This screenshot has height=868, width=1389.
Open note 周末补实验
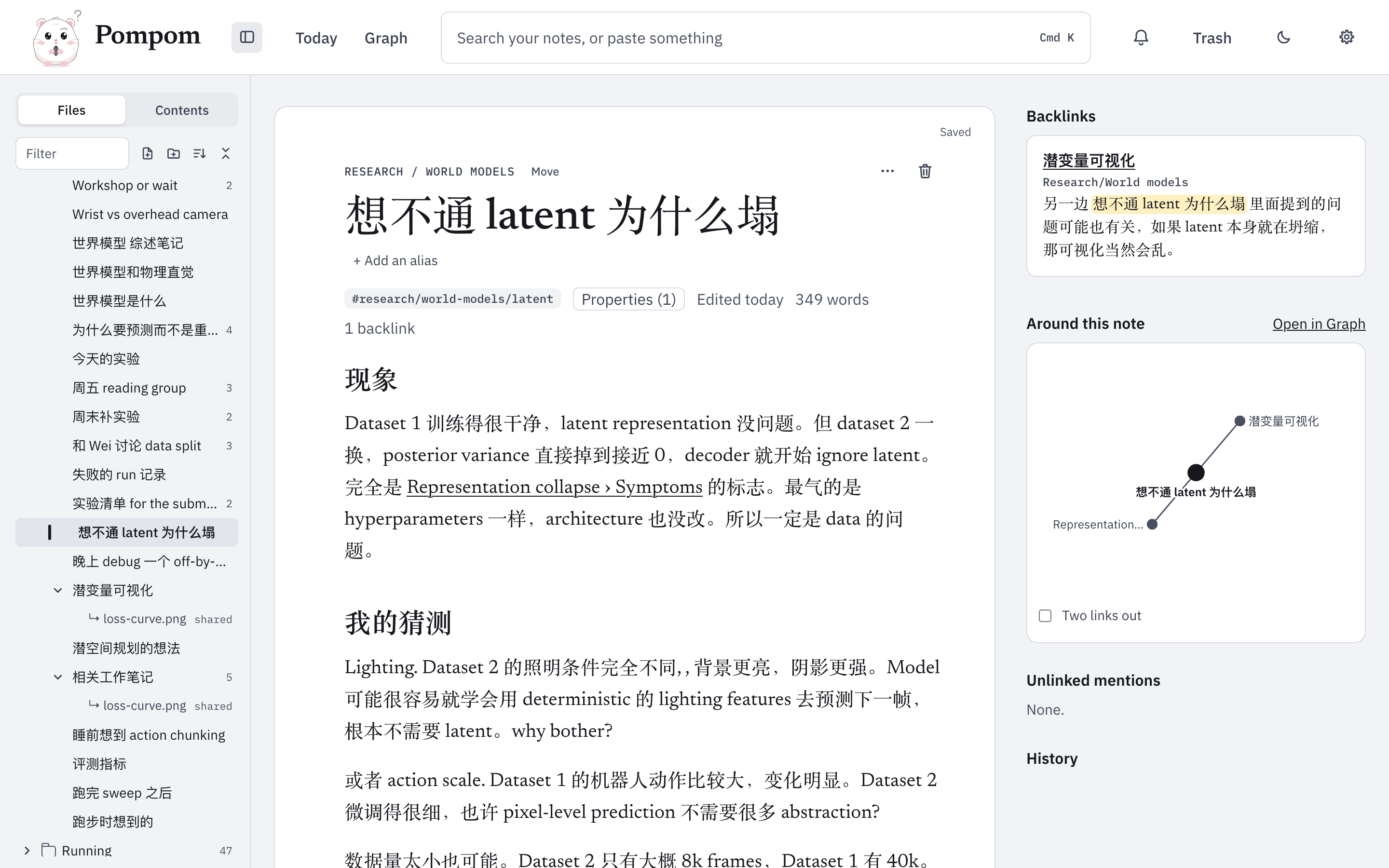pos(127,417)
